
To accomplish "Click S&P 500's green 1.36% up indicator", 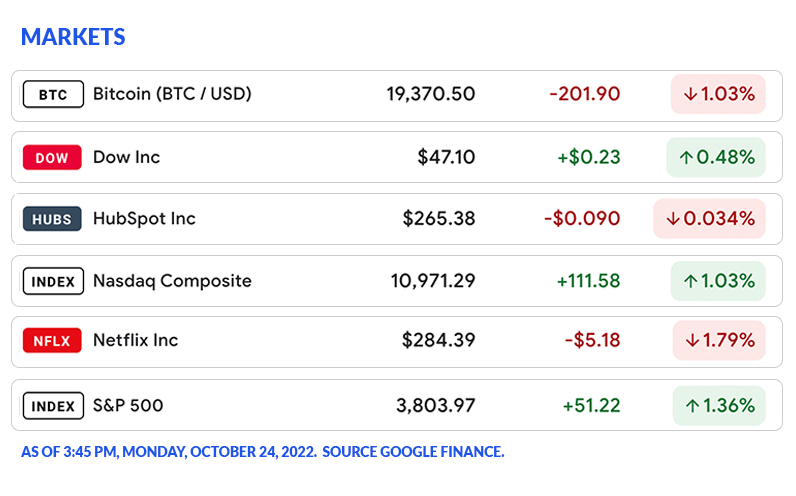I will click(718, 405).
